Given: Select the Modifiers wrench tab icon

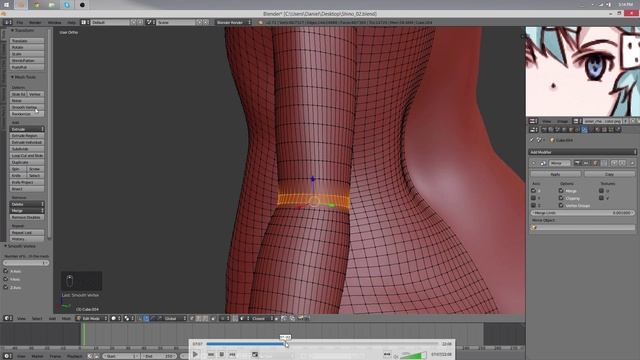Looking at the screenshot, I should pyautogui.click(x=584, y=130).
